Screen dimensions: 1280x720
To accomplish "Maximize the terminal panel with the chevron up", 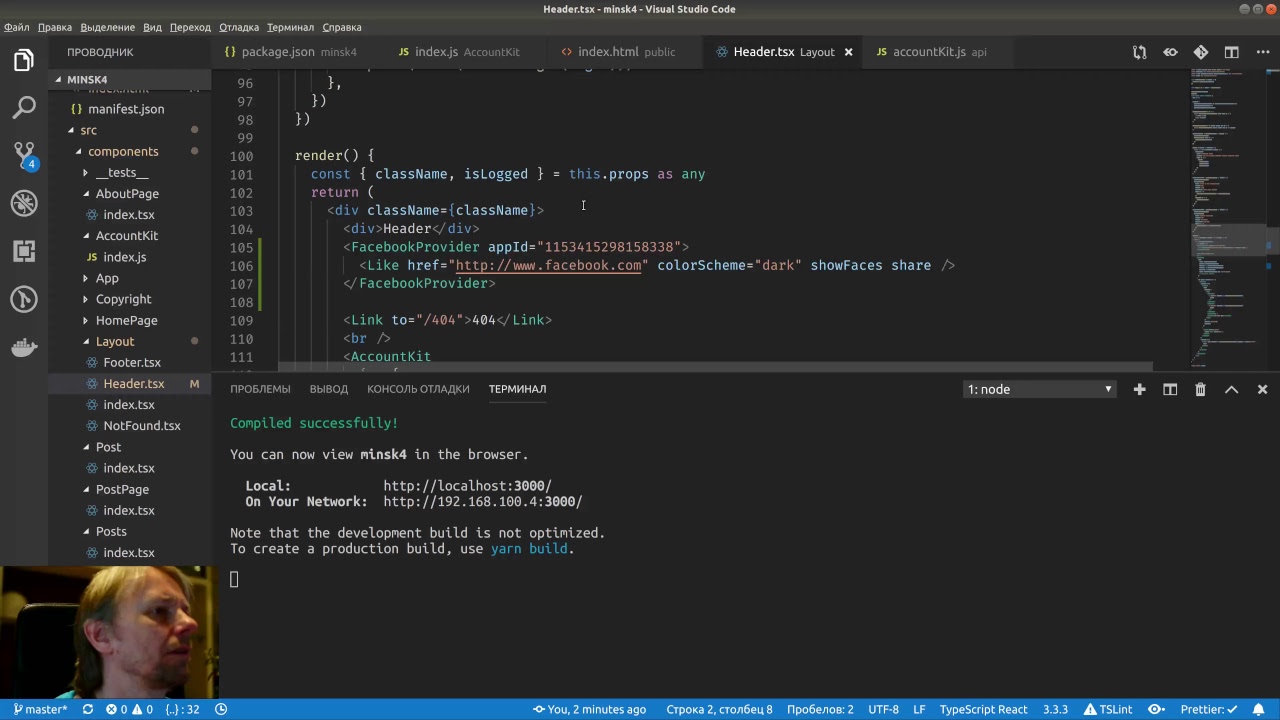I will [x=1231, y=389].
